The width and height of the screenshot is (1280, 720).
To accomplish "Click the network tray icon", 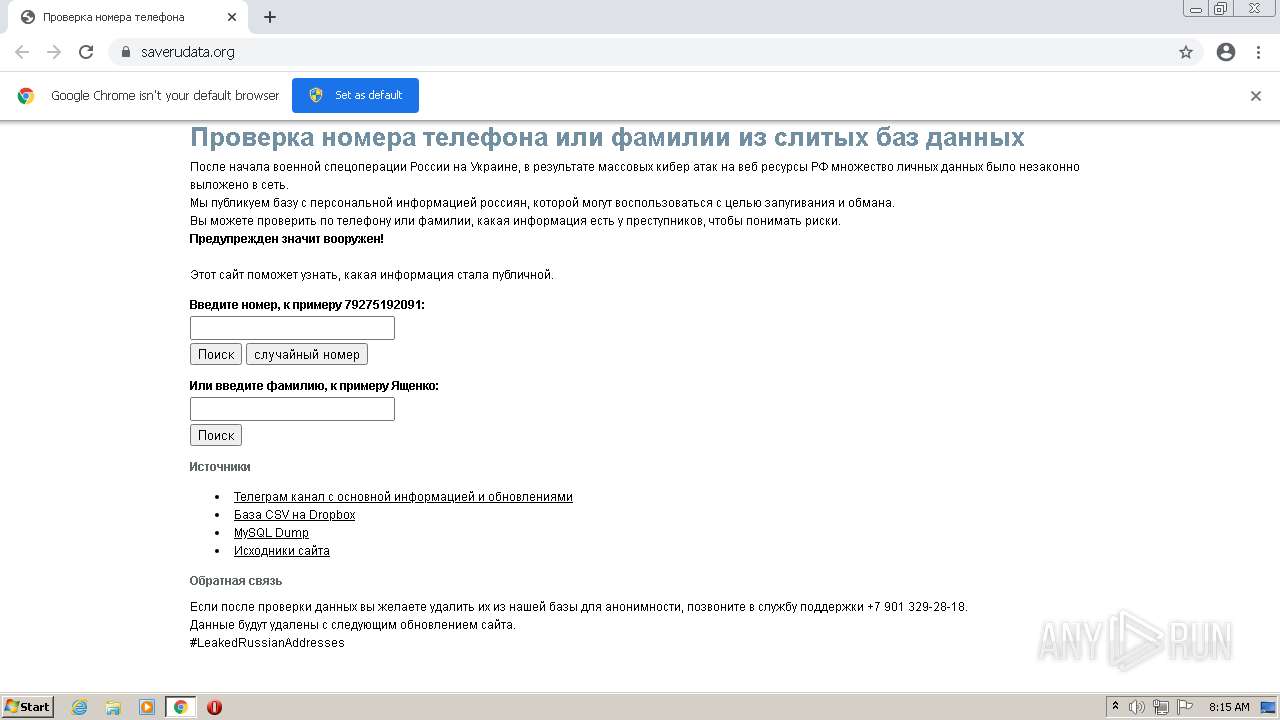I will [x=1161, y=707].
